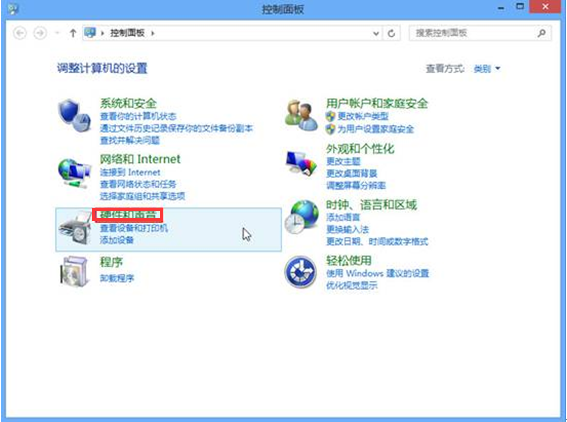Viewport: 567px width, 422px height.
Task: Click the shield icon beside 更改帐户类型
Action: click(x=330, y=116)
